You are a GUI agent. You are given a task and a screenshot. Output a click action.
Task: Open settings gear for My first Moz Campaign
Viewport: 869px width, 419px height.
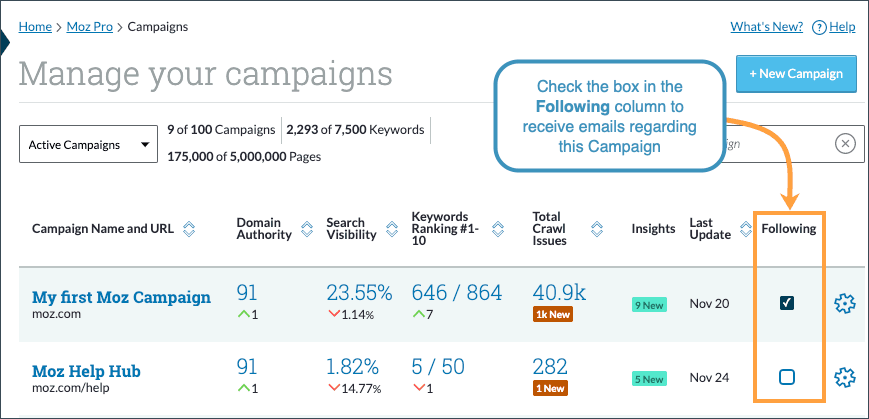click(845, 304)
